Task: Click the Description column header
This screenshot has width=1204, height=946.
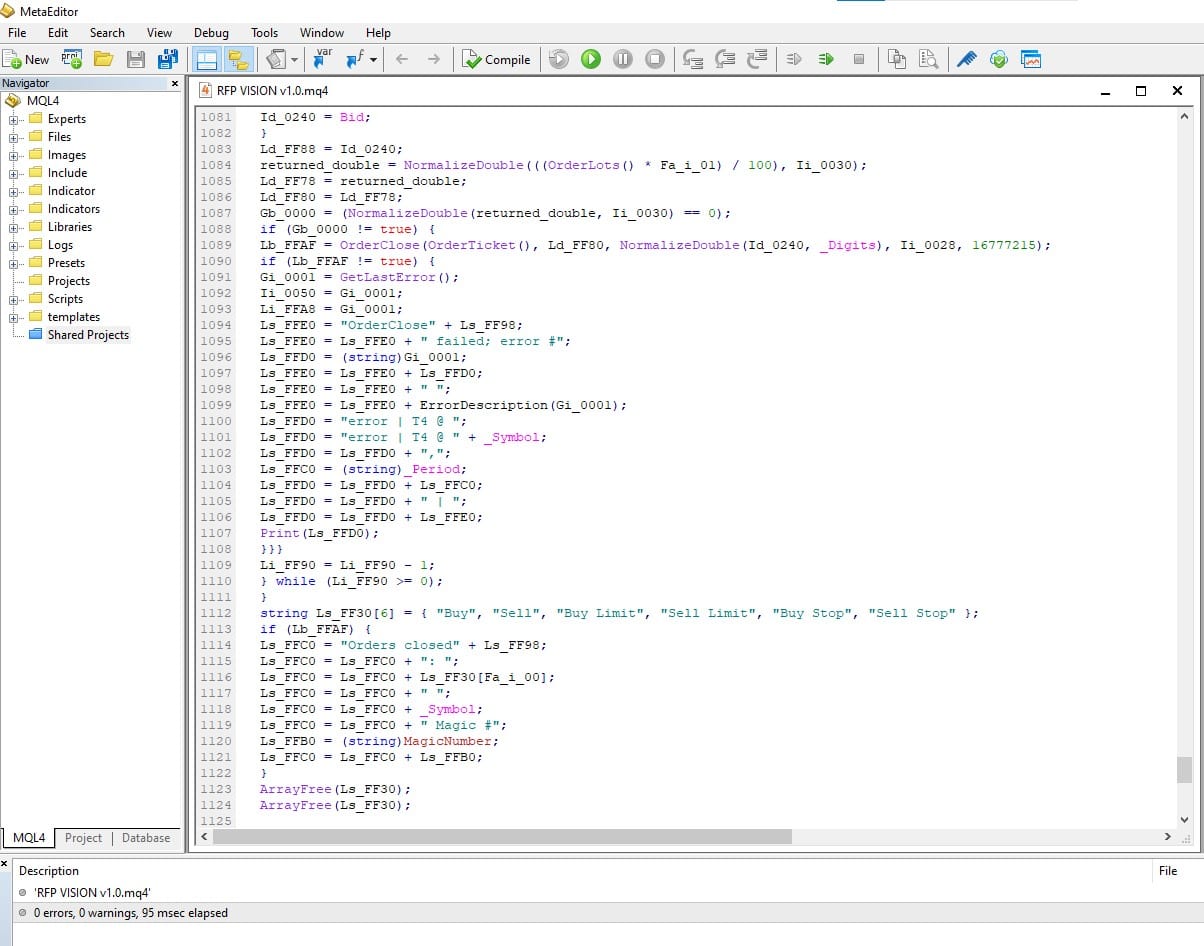Action: [49, 871]
